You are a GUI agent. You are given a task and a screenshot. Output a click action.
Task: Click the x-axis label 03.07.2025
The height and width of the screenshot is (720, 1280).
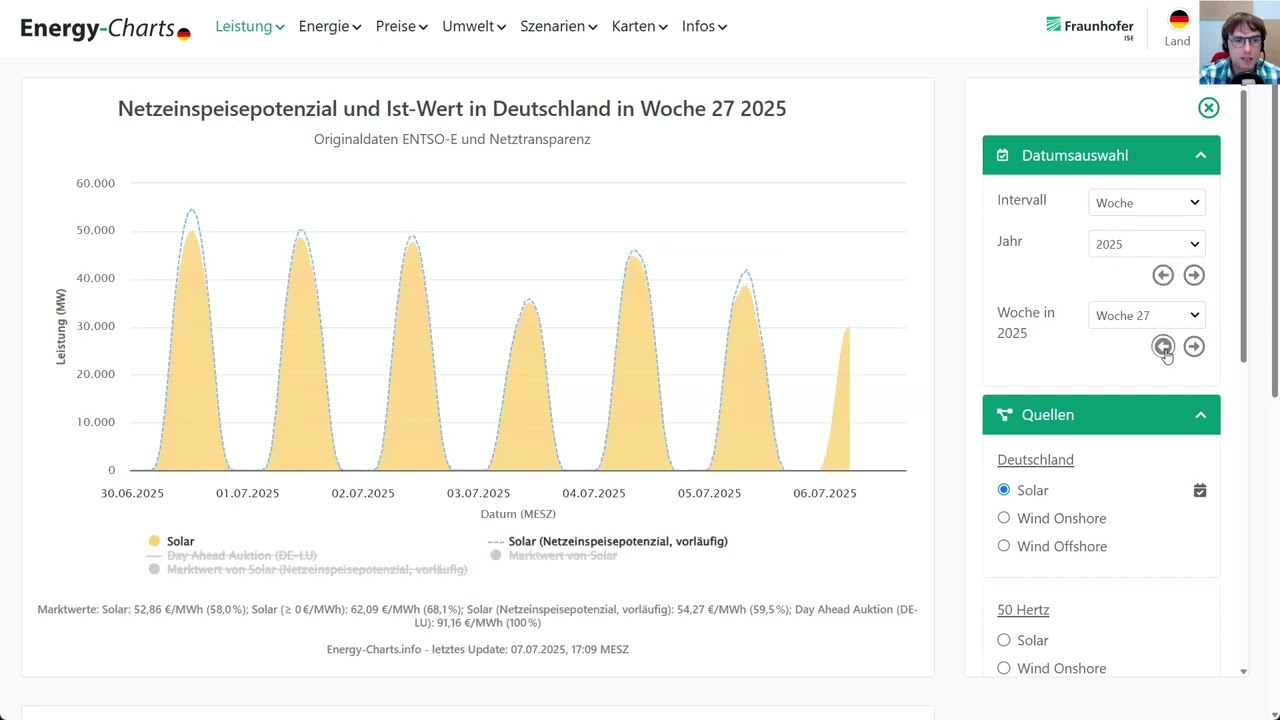pos(478,493)
